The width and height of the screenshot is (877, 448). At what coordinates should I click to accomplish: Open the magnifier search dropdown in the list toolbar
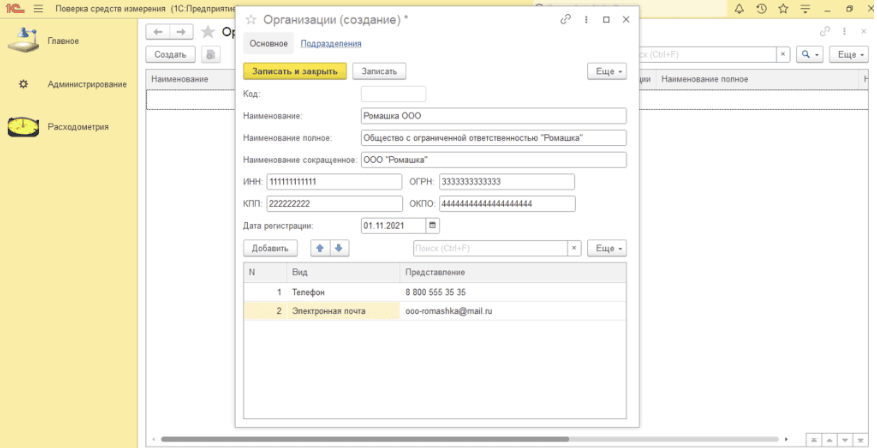pos(809,54)
